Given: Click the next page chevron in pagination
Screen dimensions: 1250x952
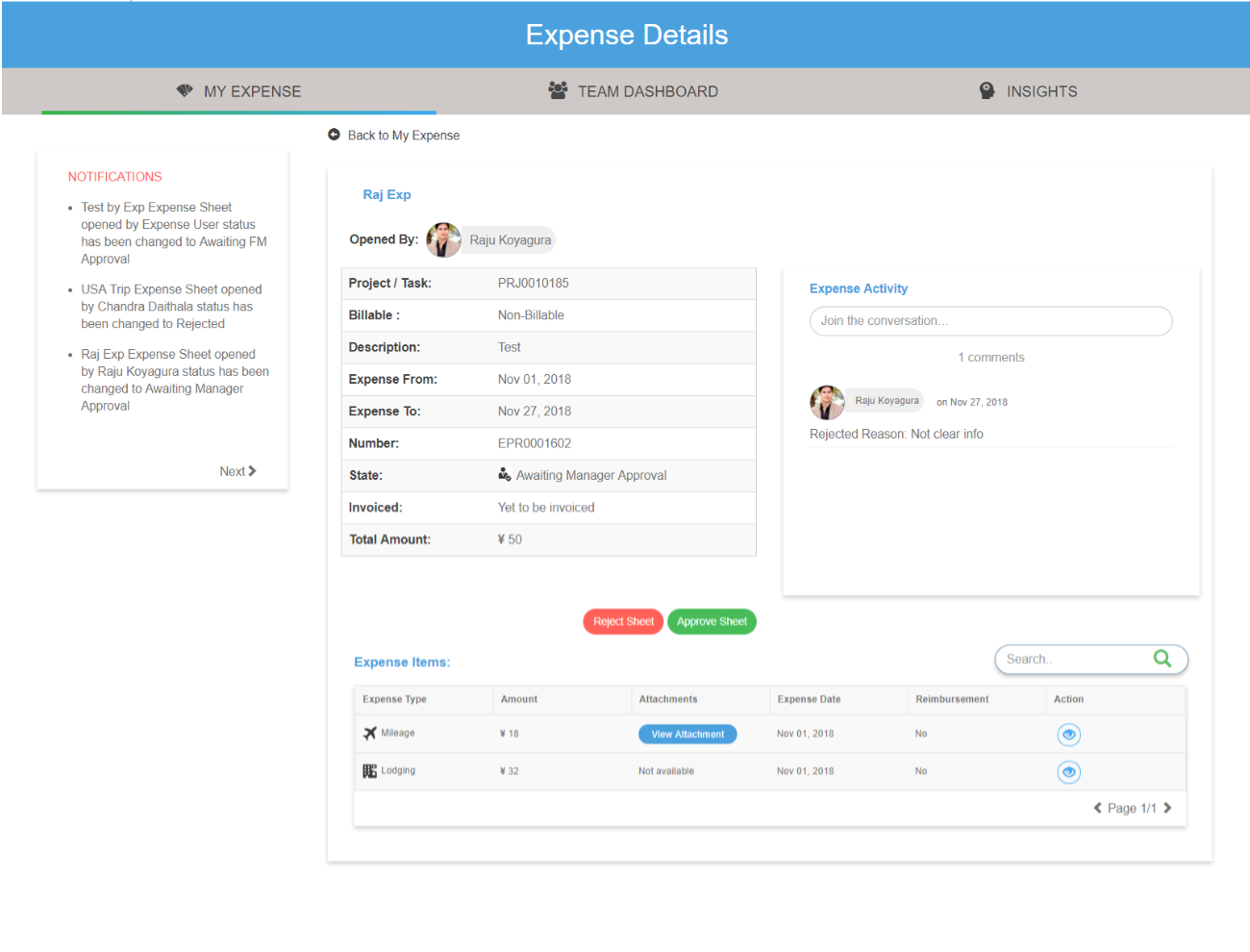Looking at the screenshot, I should 1167,808.
